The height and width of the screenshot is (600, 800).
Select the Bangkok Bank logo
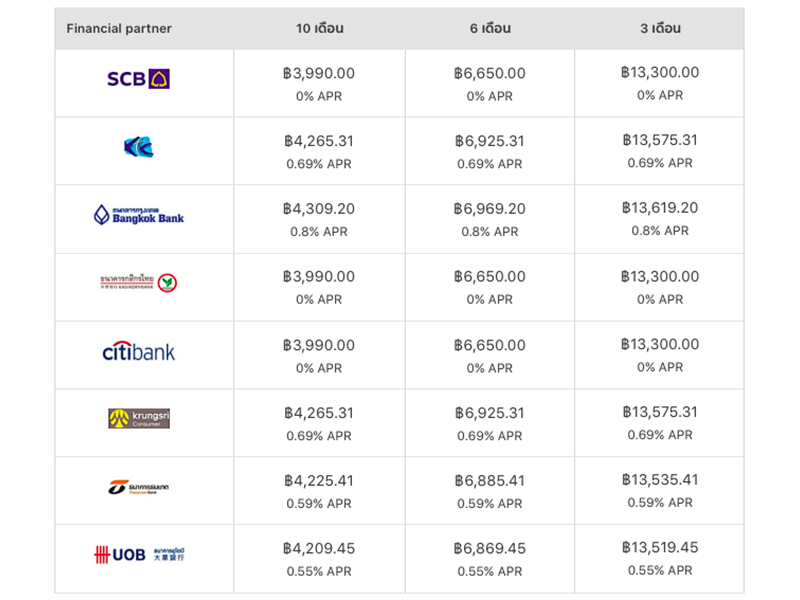coord(138,215)
